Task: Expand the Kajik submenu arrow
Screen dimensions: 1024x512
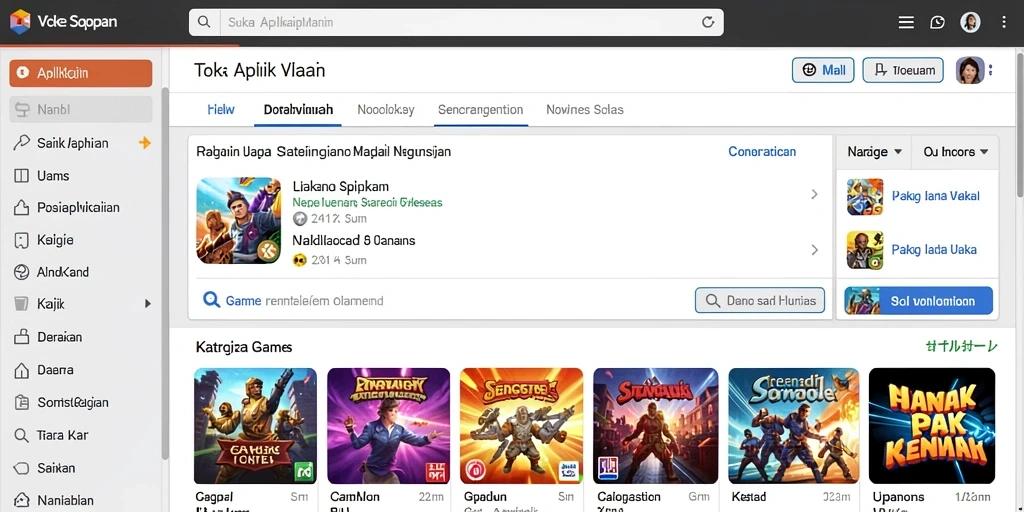Action: (148, 304)
